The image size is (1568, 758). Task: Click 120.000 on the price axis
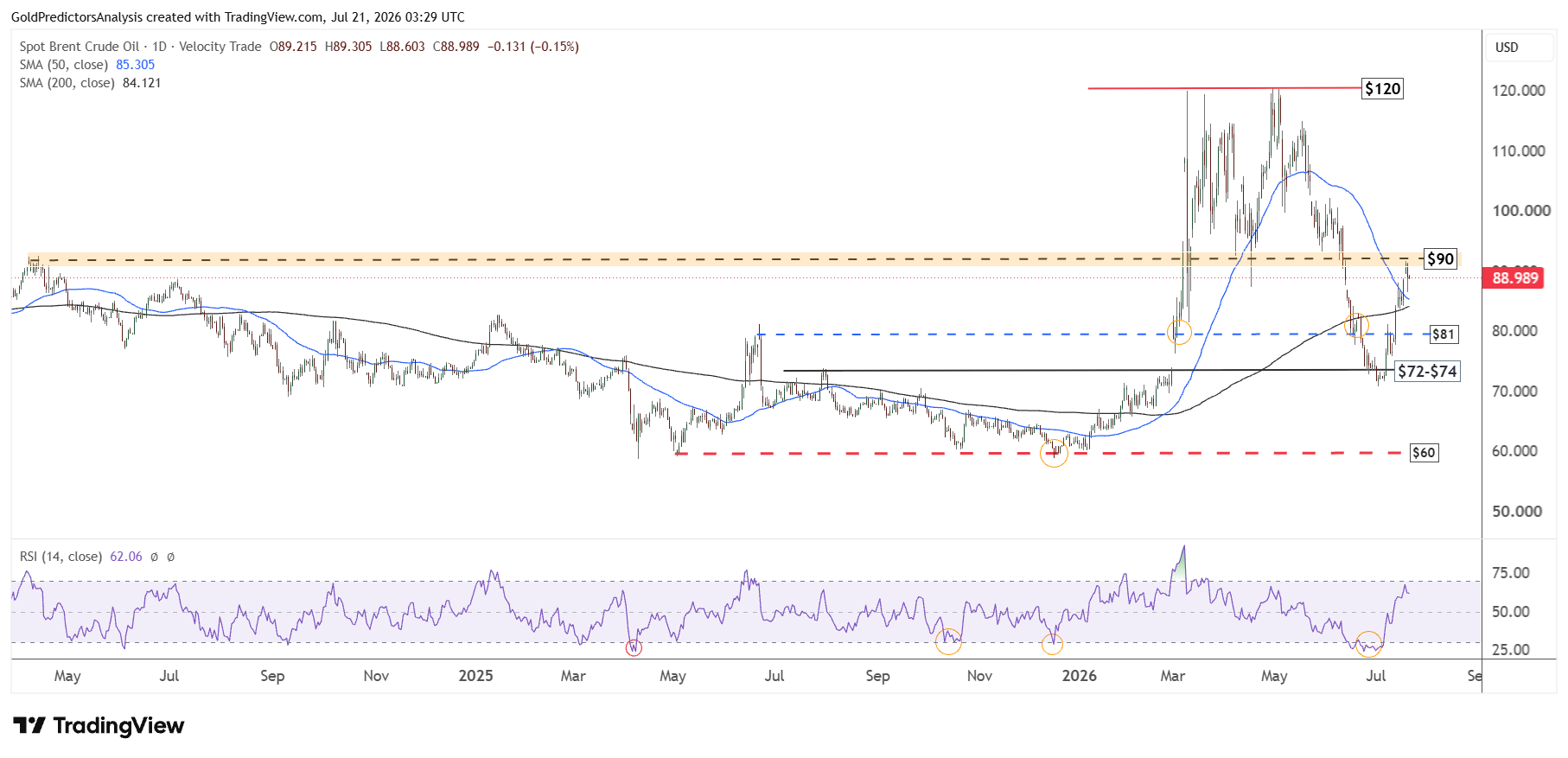1518,91
